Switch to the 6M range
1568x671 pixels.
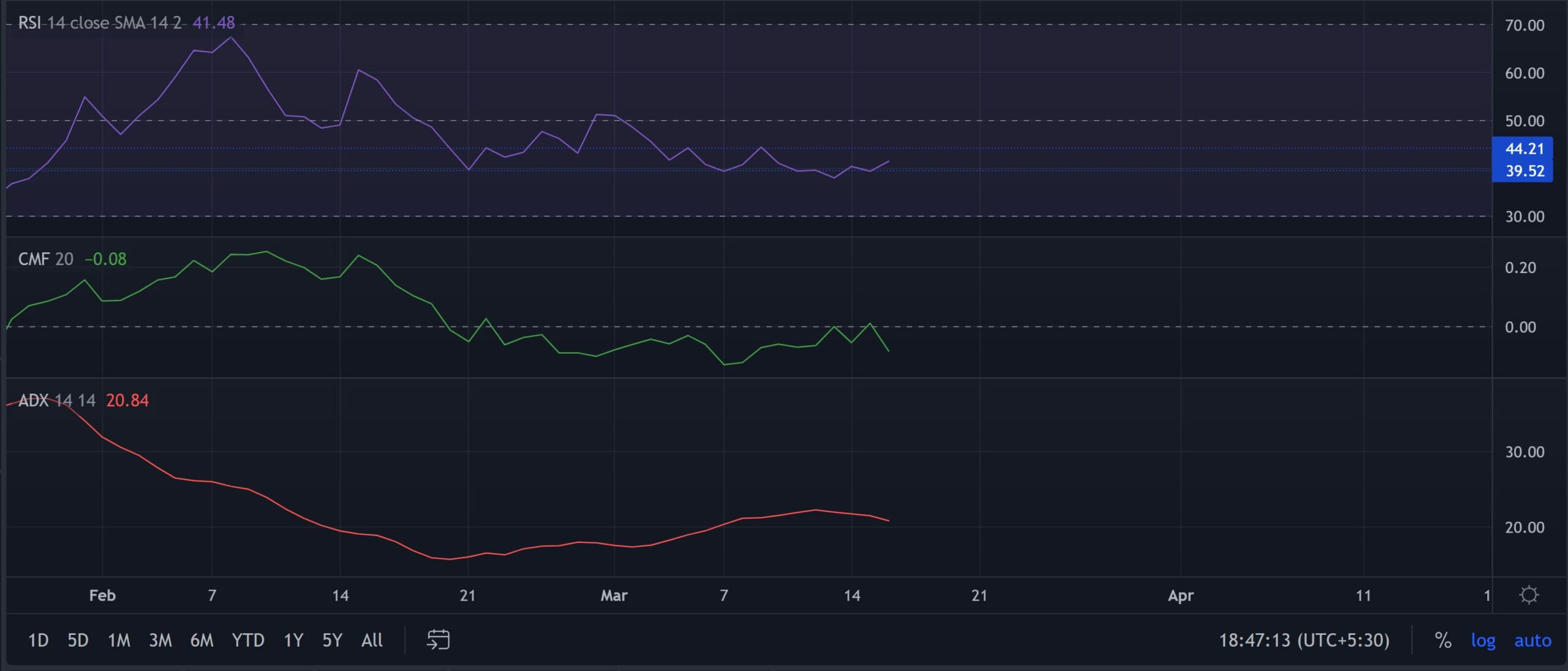pyautogui.click(x=202, y=640)
